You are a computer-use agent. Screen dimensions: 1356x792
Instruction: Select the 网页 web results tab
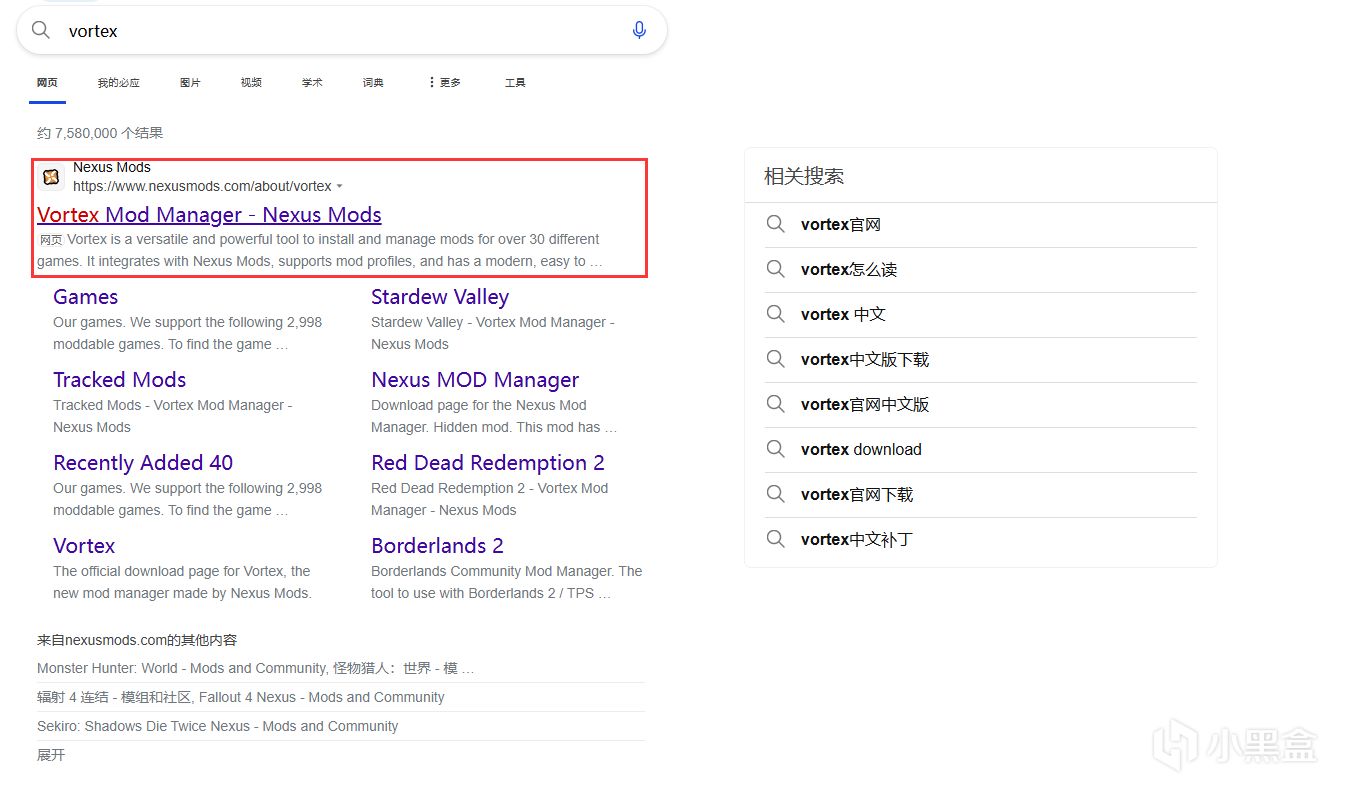(47, 82)
